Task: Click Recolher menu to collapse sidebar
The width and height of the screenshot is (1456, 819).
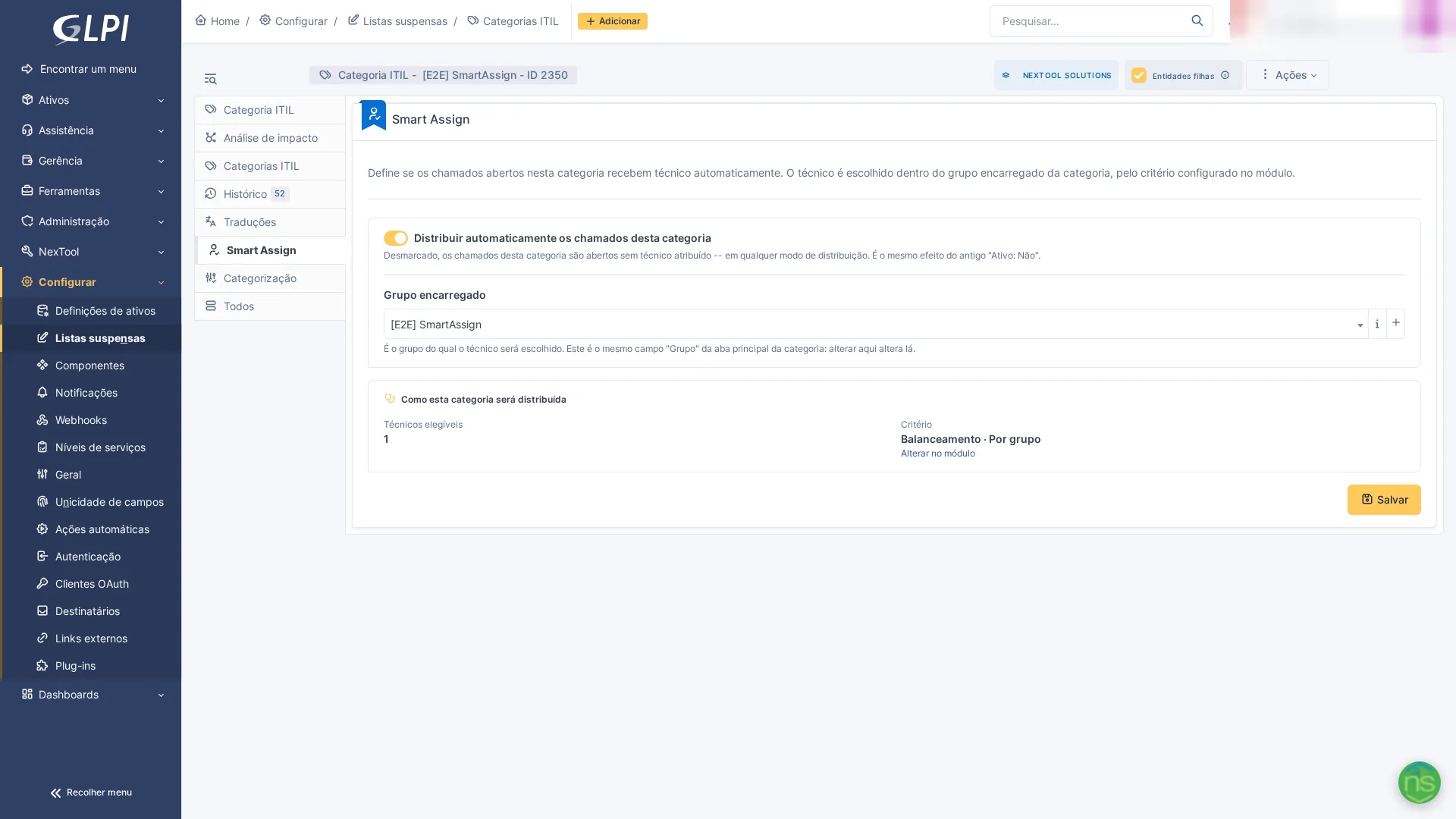Action: (91, 792)
